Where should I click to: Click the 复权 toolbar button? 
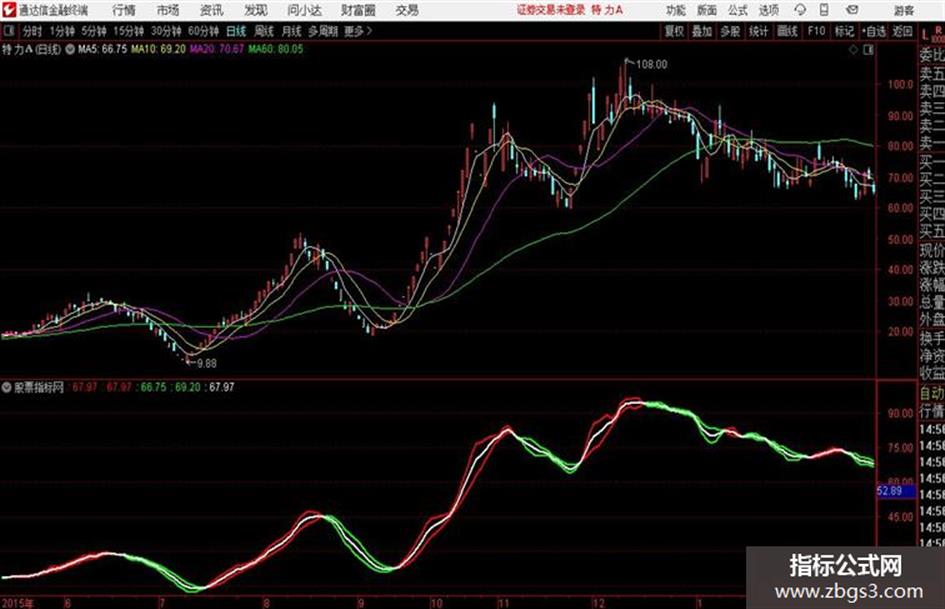[x=674, y=31]
